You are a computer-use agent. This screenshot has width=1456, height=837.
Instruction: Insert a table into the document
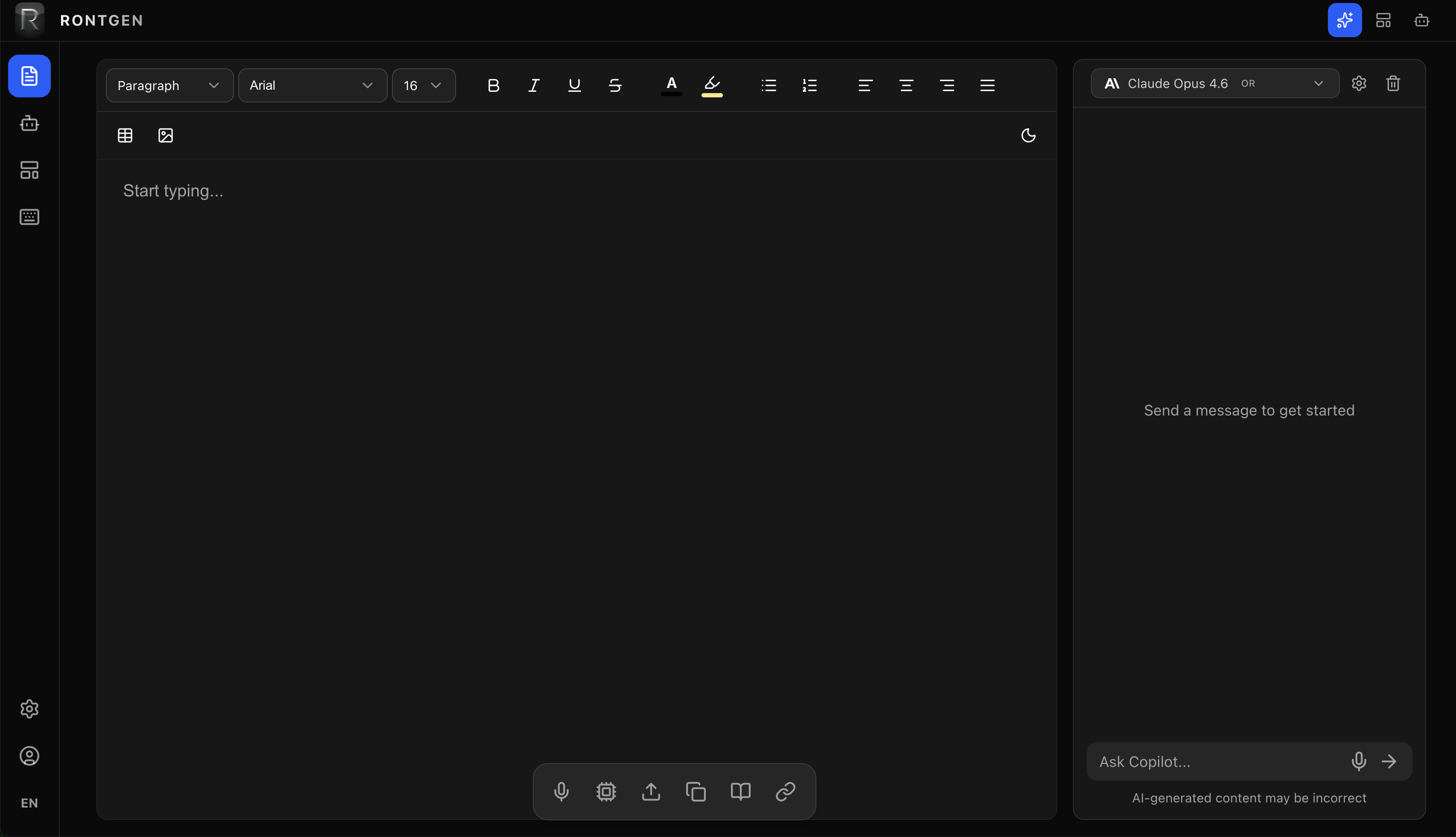click(x=125, y=135)
